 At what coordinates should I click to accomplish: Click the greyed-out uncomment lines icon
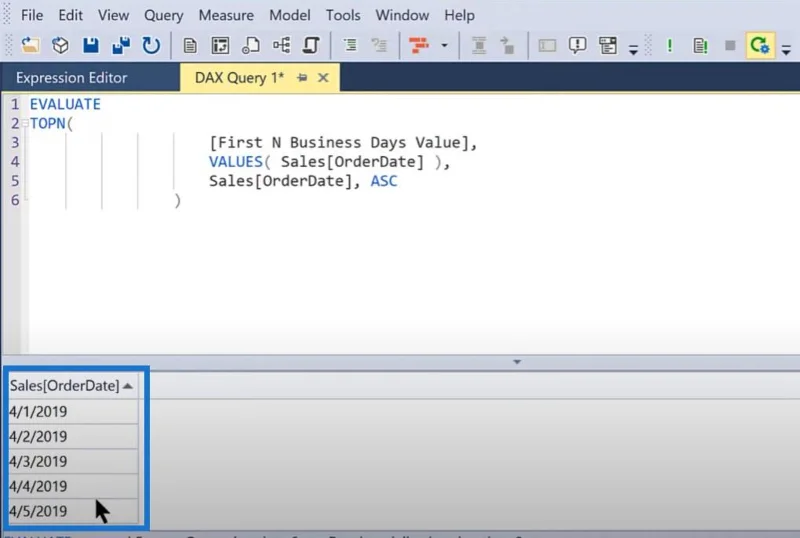click(380, 46)
